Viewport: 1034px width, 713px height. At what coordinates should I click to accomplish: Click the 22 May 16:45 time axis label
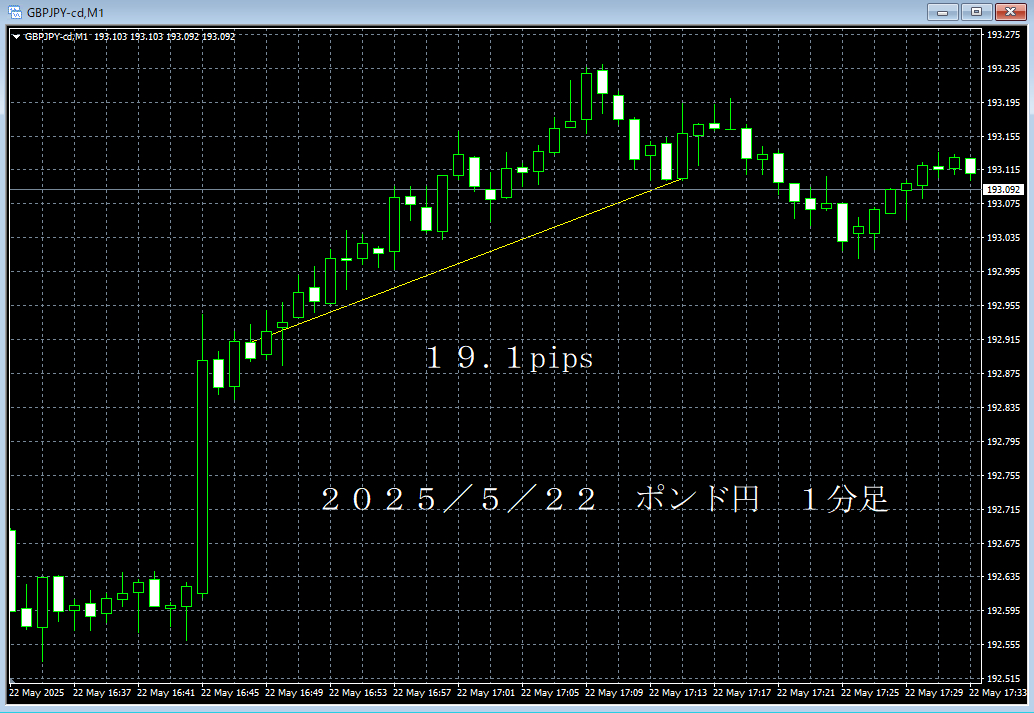pyautogui.click(x=233, y=692)
